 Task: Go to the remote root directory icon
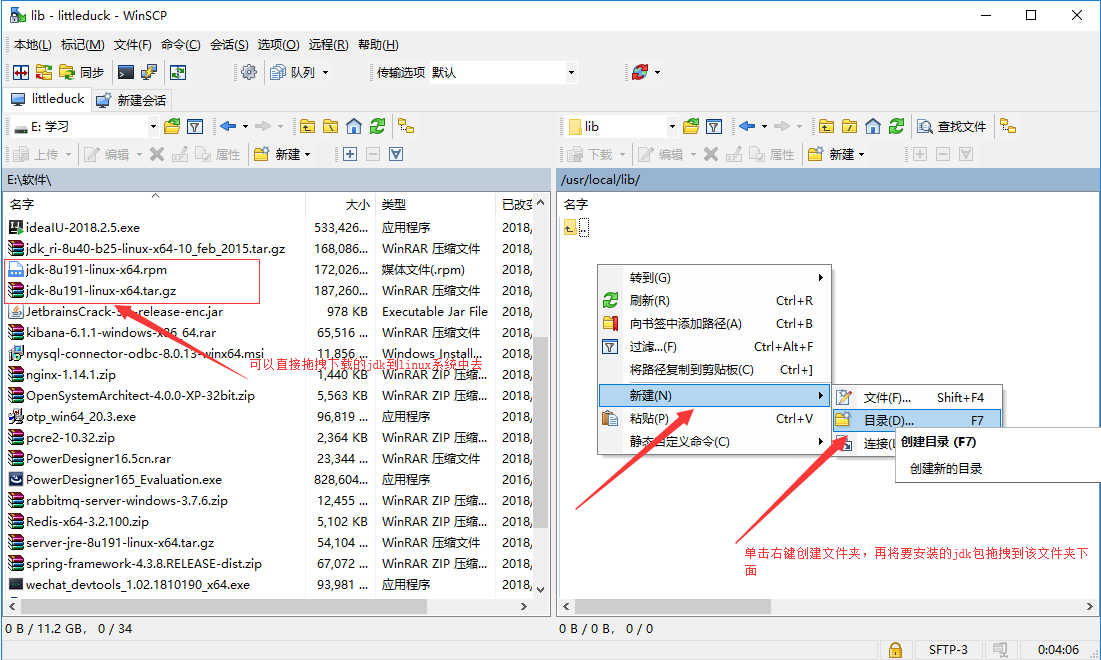(x=850, y=126)
